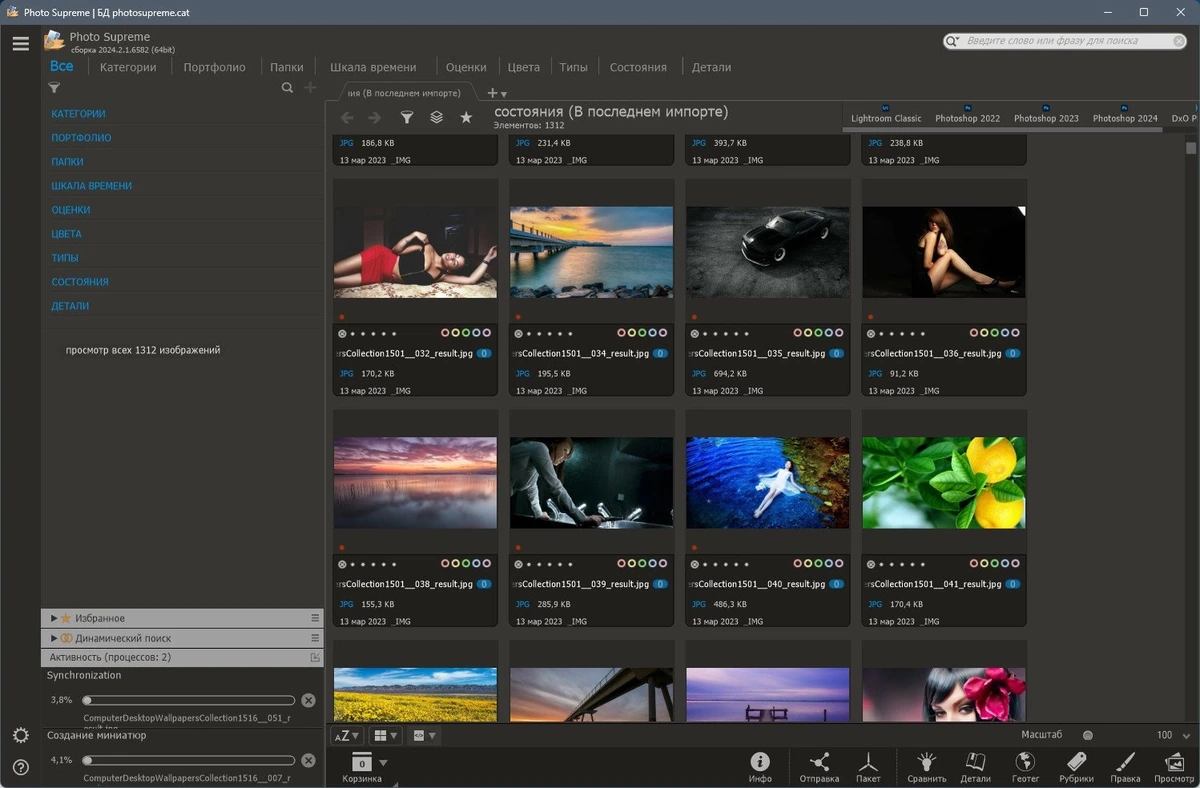Click просмотр всех 1312 изображений
The width and height of the screenshot is (1200, 788).
(143, 350)
